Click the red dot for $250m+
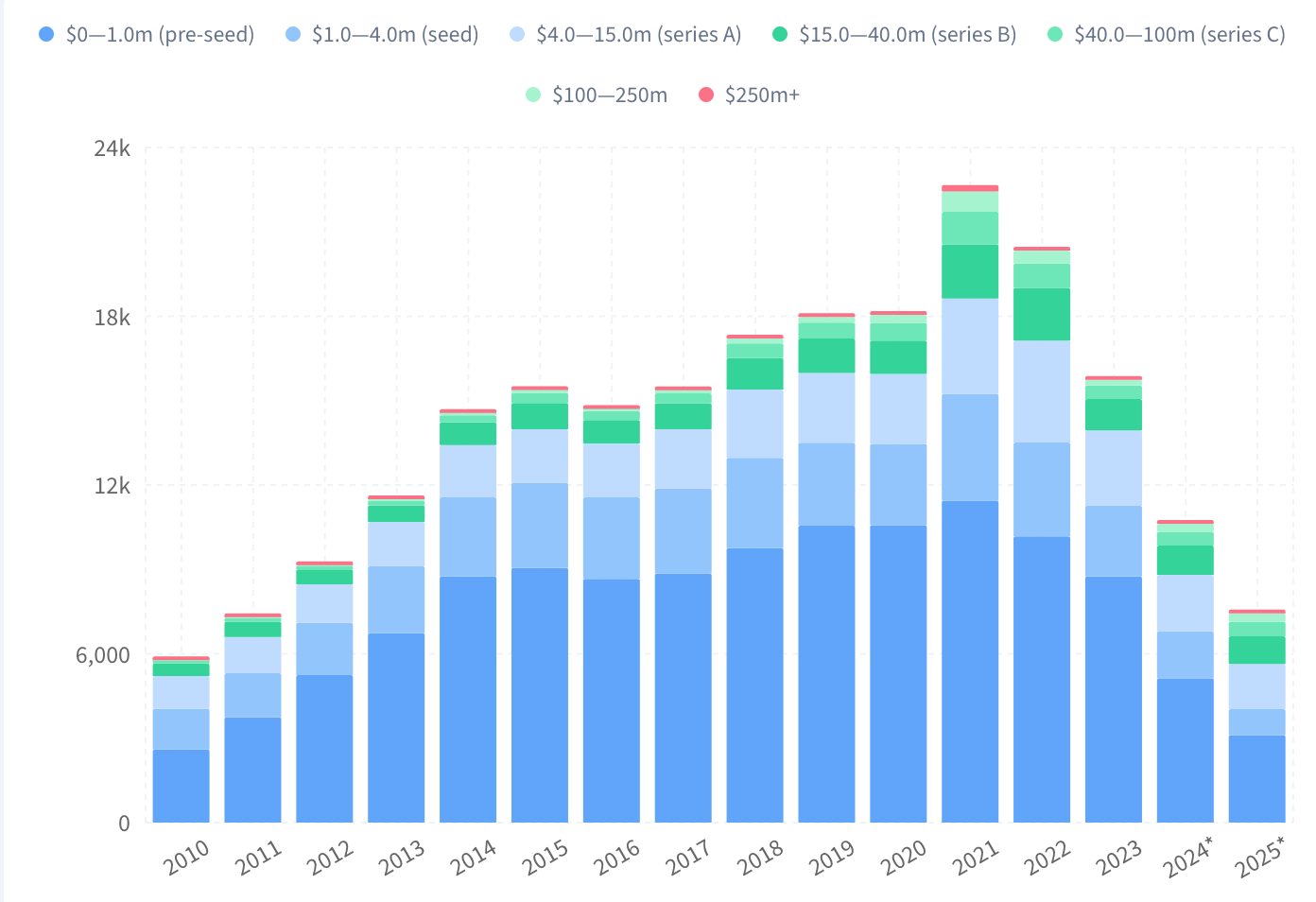 coord(706,95)
